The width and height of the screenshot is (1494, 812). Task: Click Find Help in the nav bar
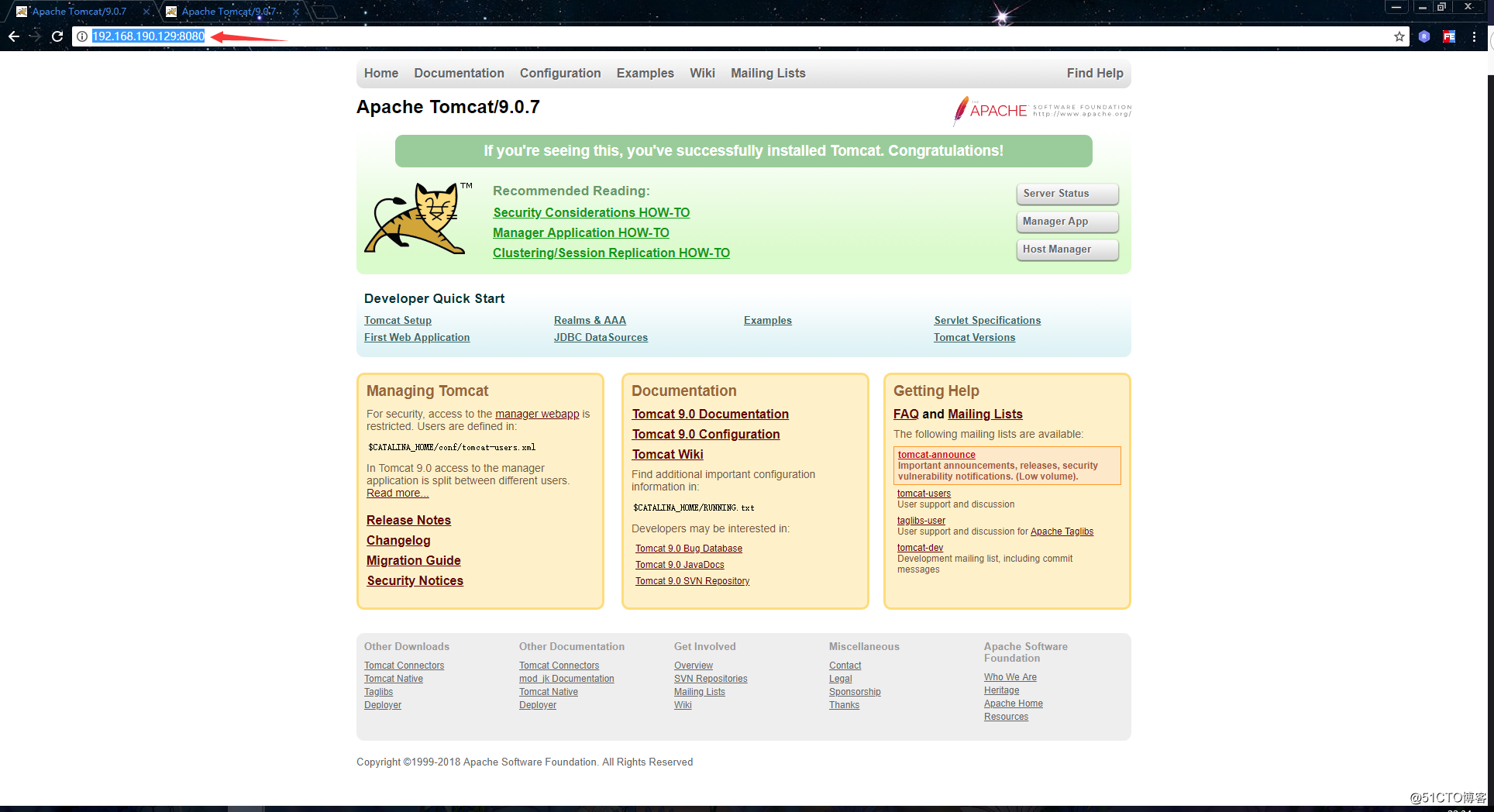[1095, 73]
